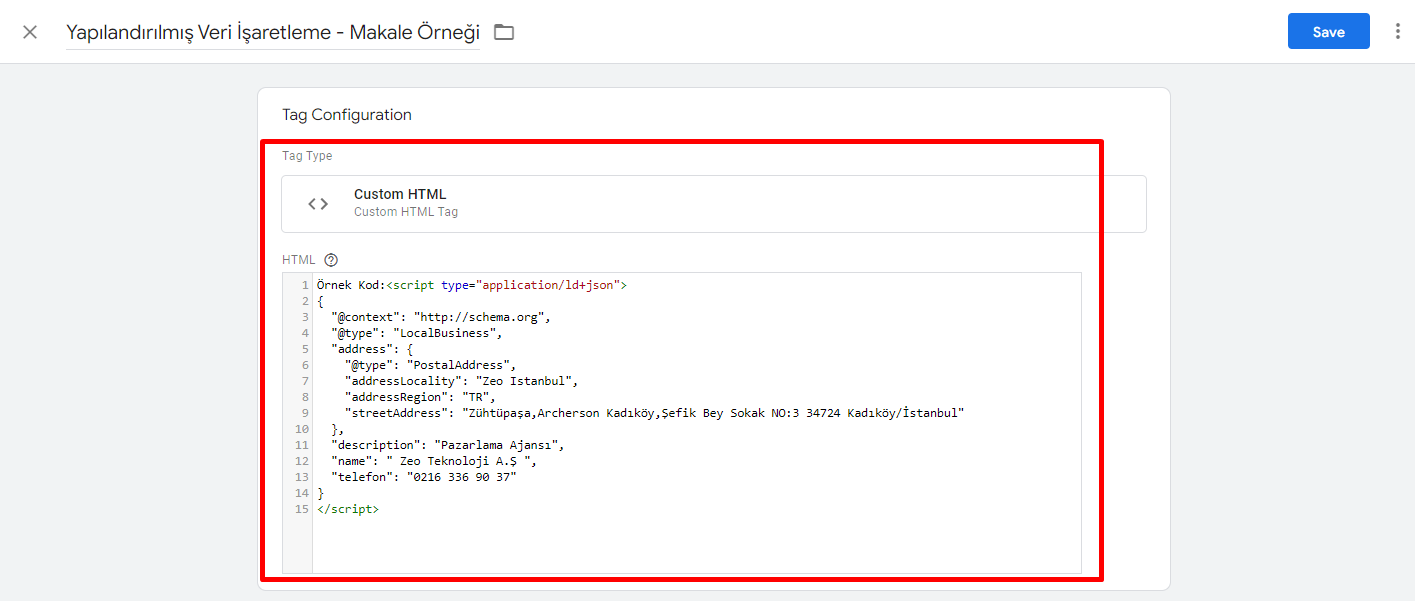Open the folder icon next to the tag name
This screenshot has height=601, width=1415.
coord(504,32)
